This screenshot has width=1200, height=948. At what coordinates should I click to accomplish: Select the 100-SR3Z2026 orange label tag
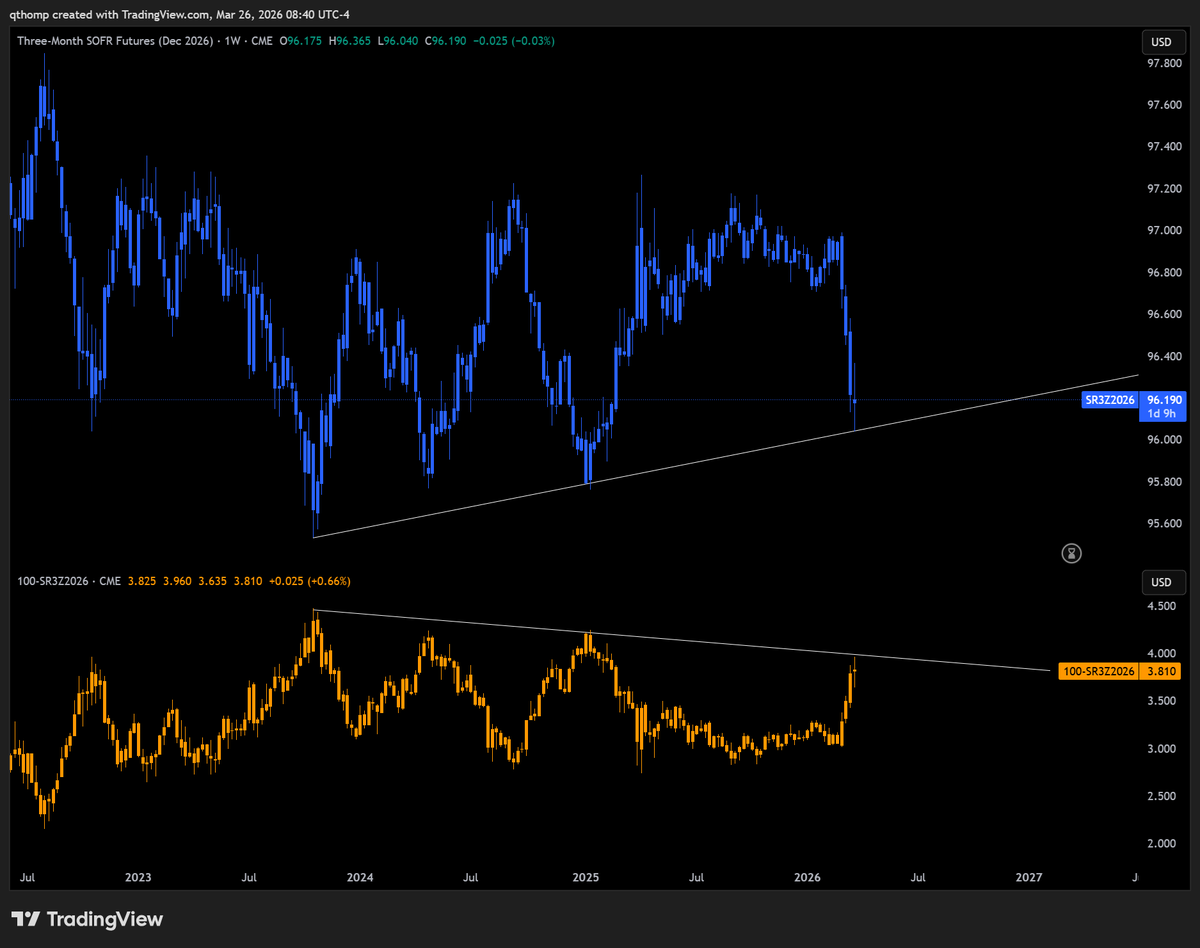pyautogui.click(x=1098, y=671)
